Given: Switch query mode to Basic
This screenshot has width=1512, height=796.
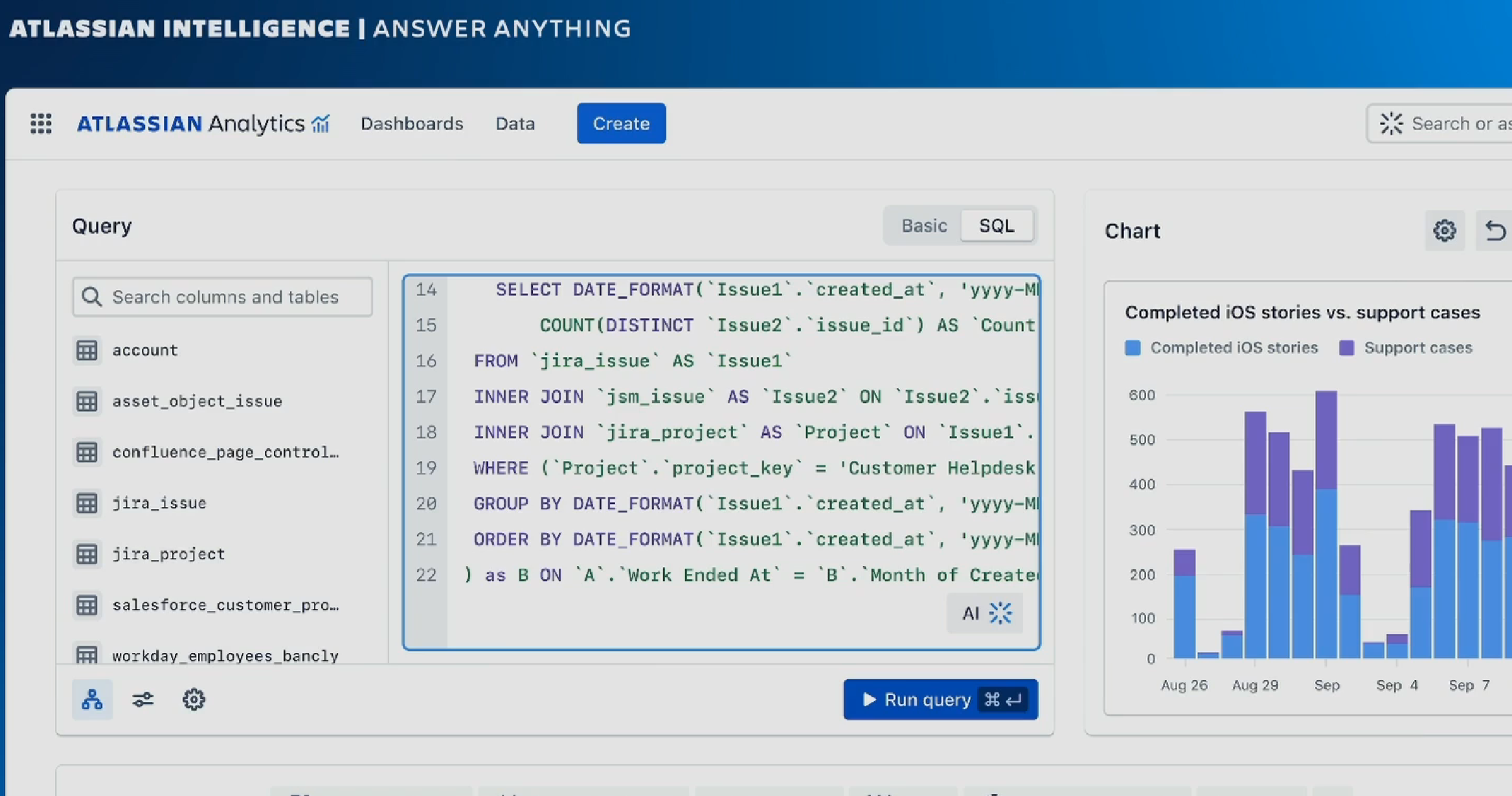Looking at the screenshot, I should (x=924, y=225).
